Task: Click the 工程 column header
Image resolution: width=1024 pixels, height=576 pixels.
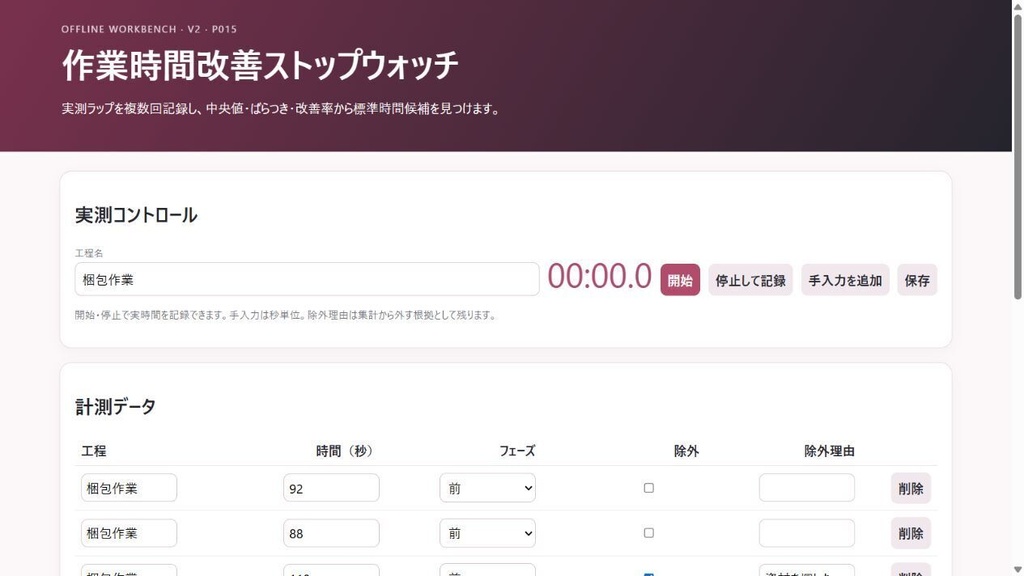Action: tap(93, 451)
